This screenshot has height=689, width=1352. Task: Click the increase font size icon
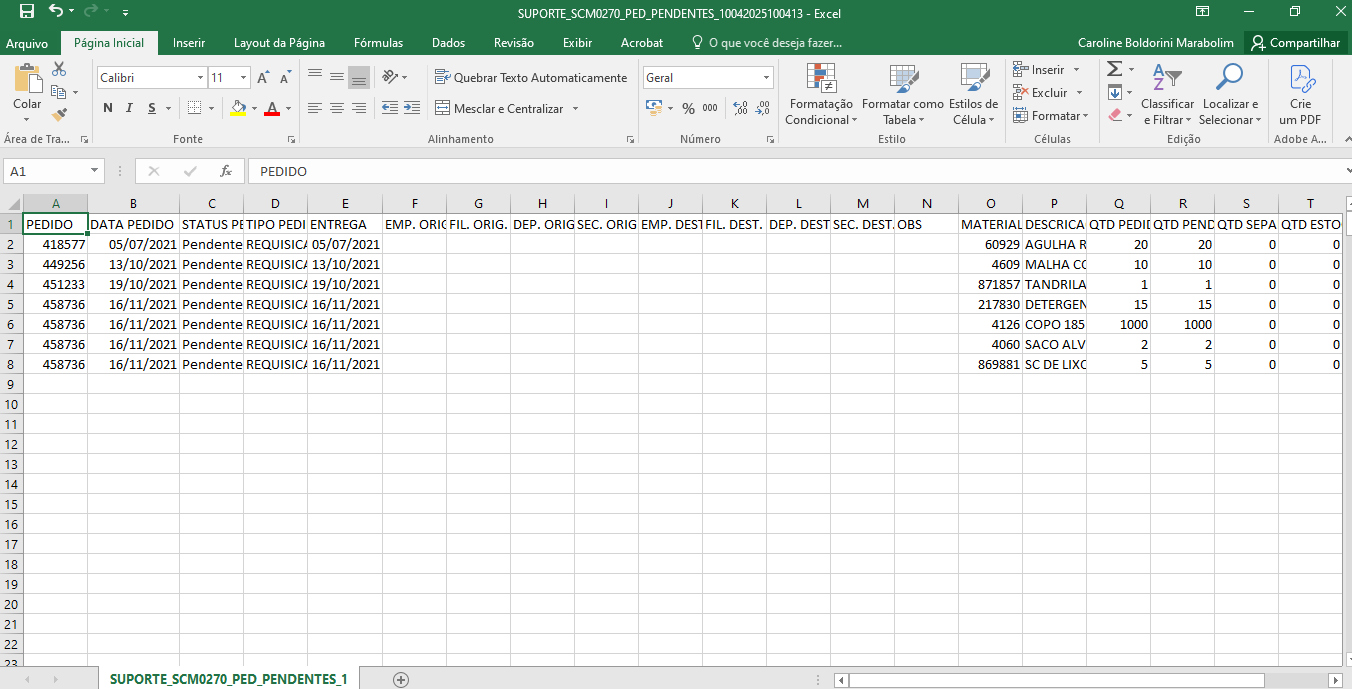coord(263,78)
